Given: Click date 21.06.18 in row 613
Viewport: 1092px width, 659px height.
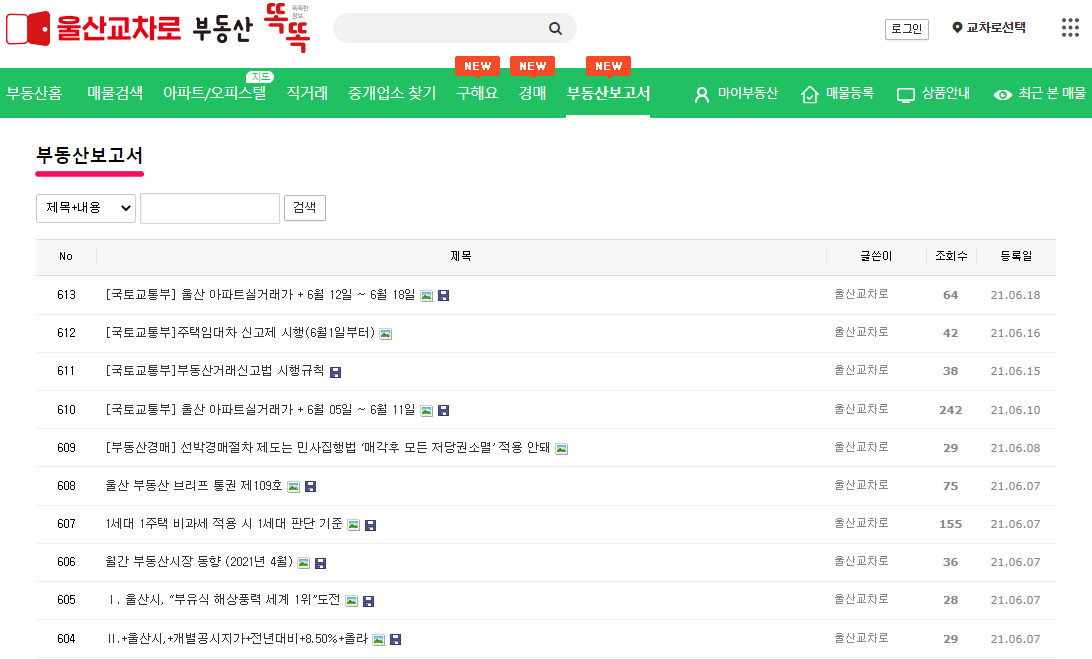Looking at the screenshot, I should pyautogui.click(x=1015, y=295).
